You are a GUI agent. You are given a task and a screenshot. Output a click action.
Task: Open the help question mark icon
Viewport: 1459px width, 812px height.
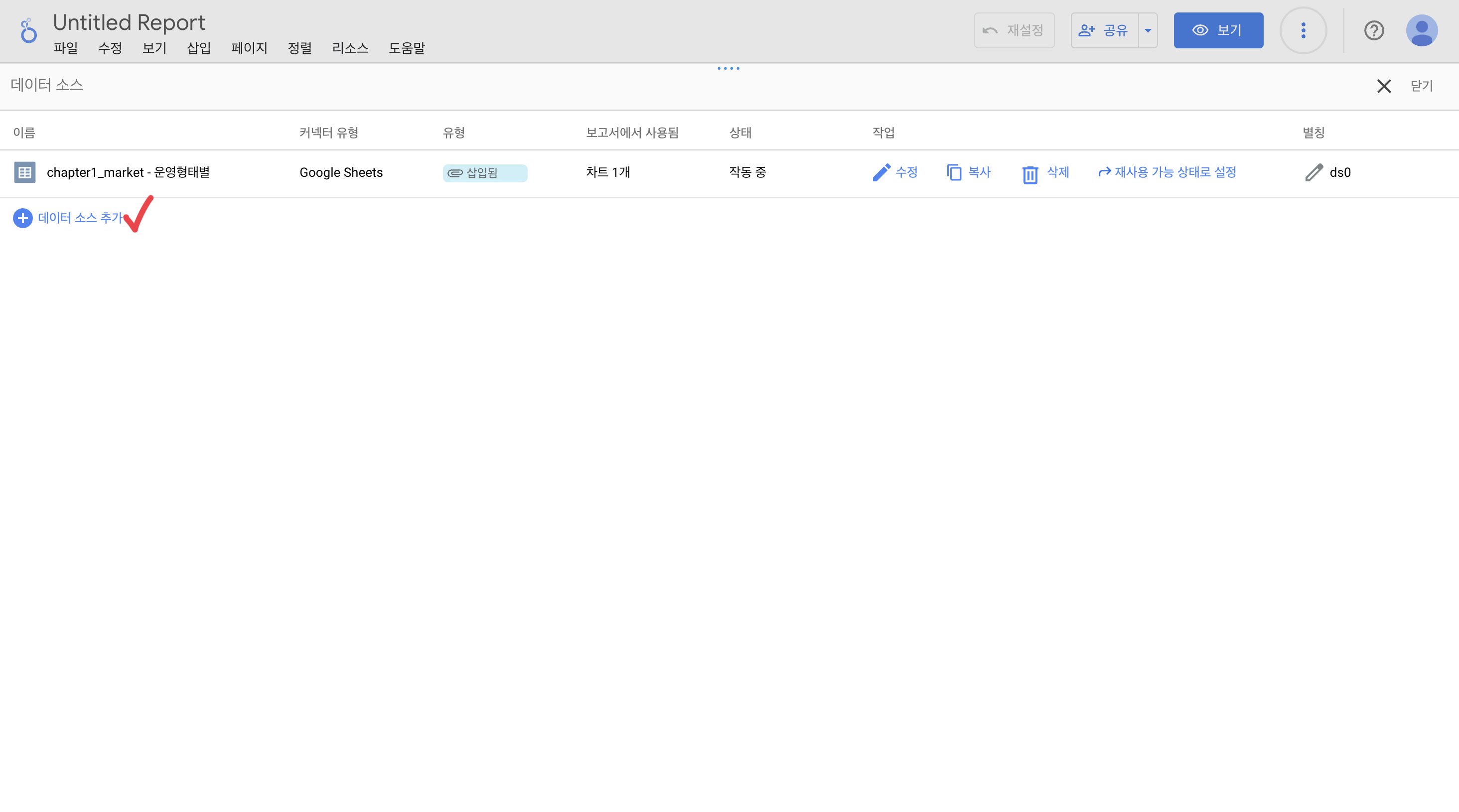point(1373,30)
